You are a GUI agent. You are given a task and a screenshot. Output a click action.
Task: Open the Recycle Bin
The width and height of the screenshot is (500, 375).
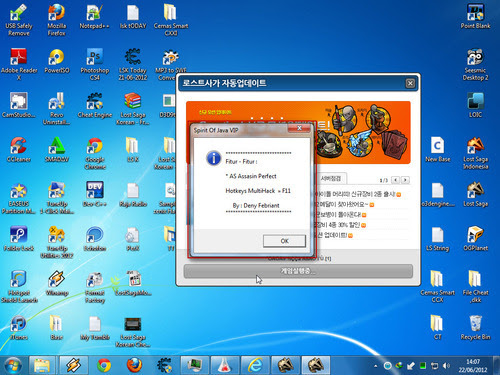475,327
